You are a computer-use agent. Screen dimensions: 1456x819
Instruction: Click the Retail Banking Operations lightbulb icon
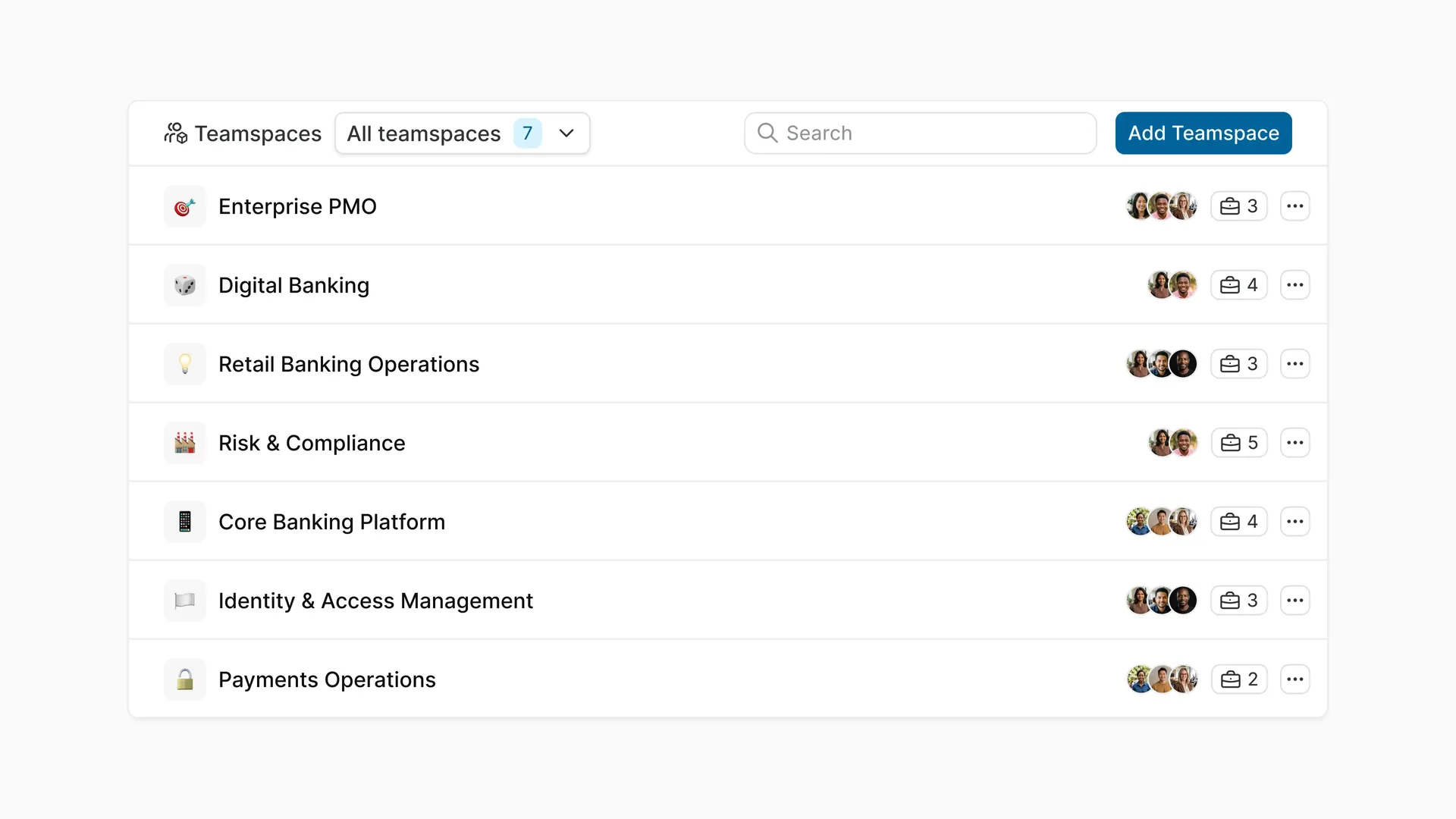185,364
